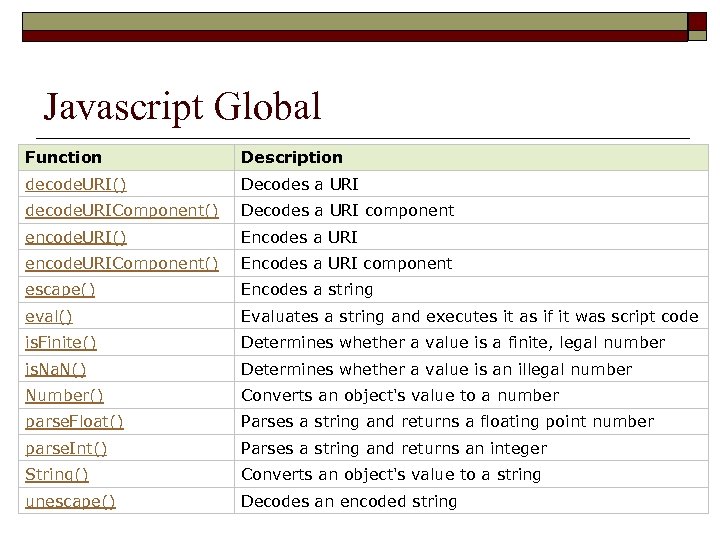
Task: Select the Function column header
Action: (64, 157)
